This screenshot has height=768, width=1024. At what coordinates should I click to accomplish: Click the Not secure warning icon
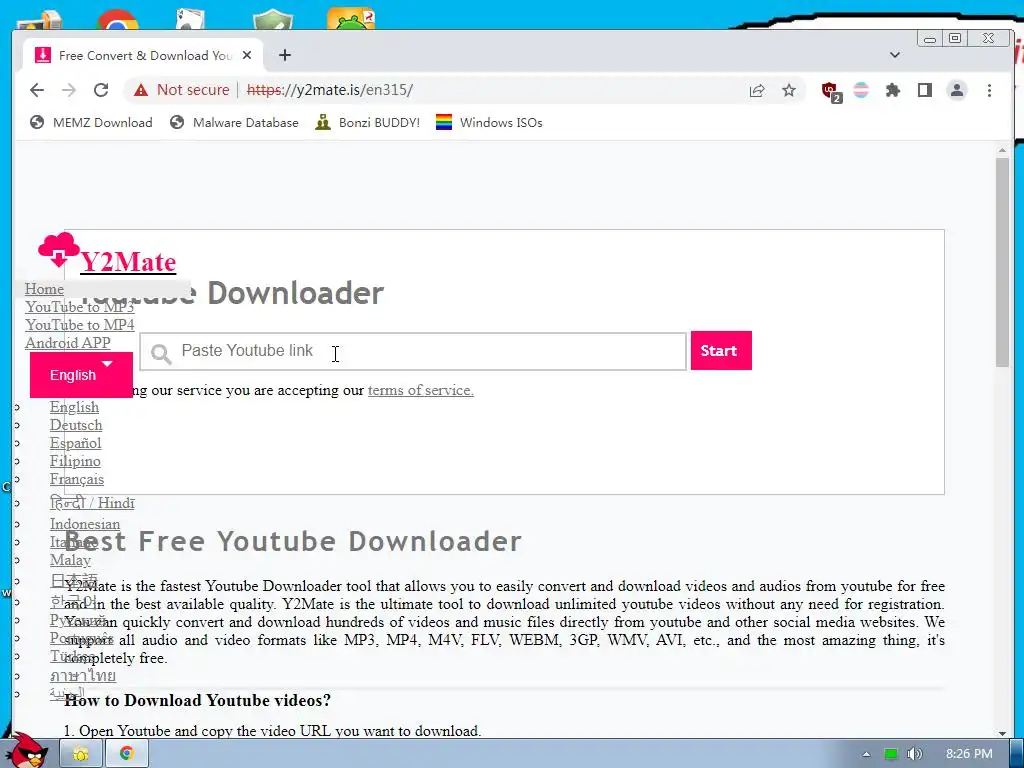coord(141,90)
